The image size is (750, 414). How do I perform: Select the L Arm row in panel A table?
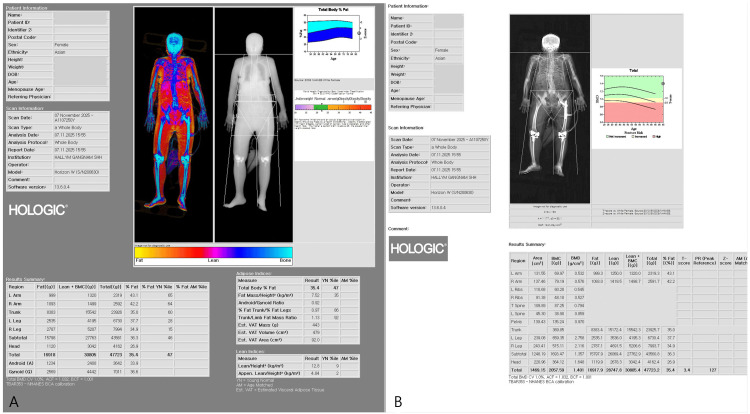108,295
